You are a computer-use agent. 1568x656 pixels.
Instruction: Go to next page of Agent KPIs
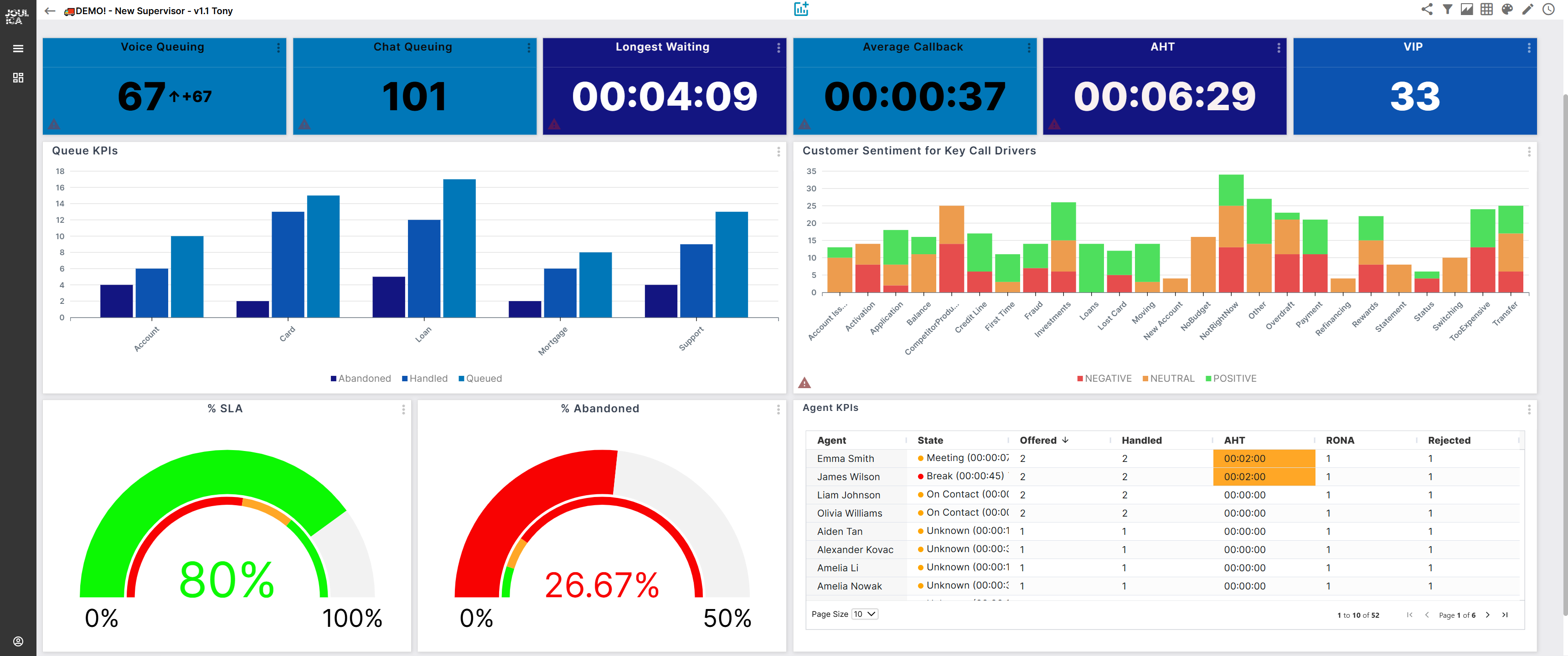pos(1488,615)
